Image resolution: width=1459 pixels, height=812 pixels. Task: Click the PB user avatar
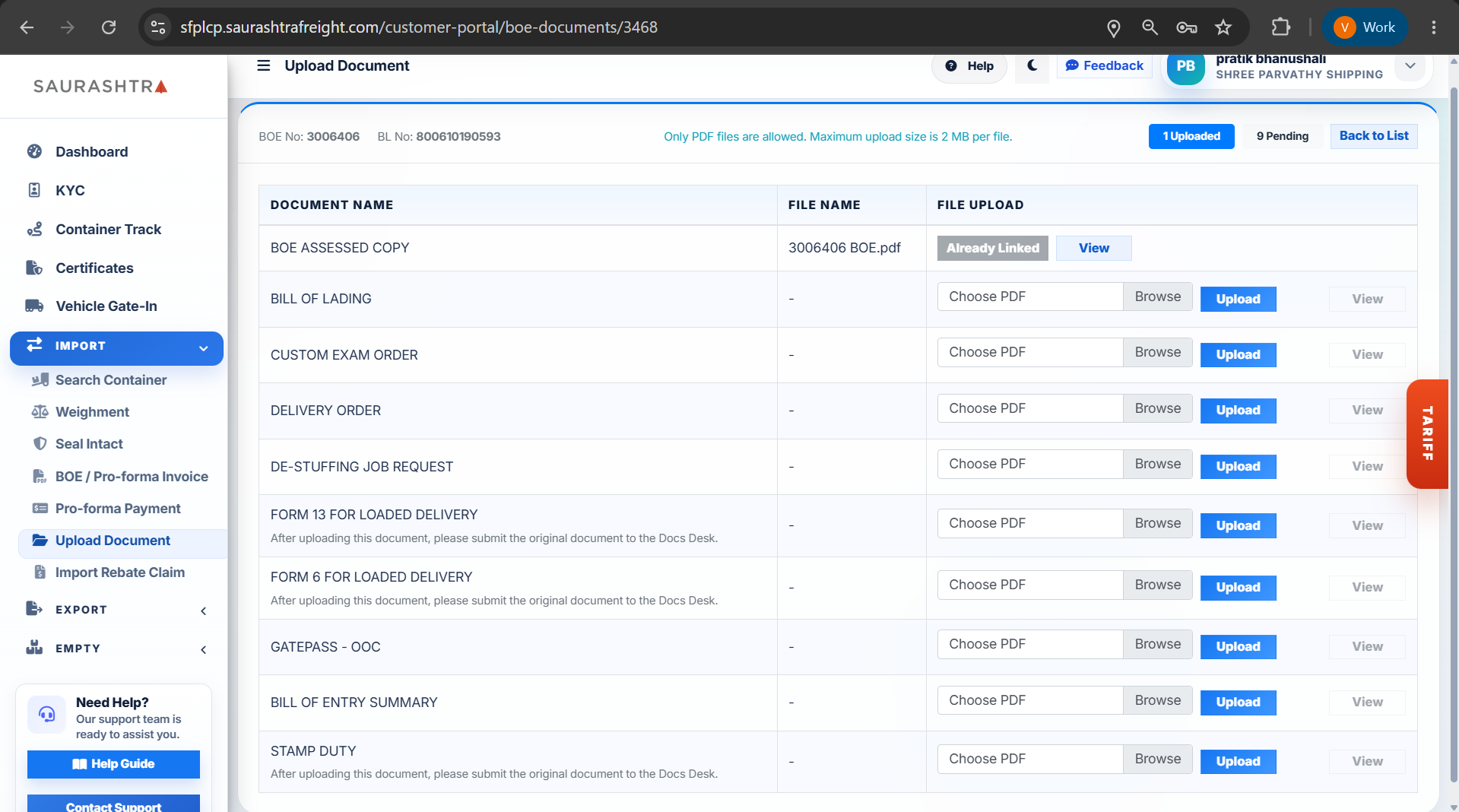(x=1185, y=66)
